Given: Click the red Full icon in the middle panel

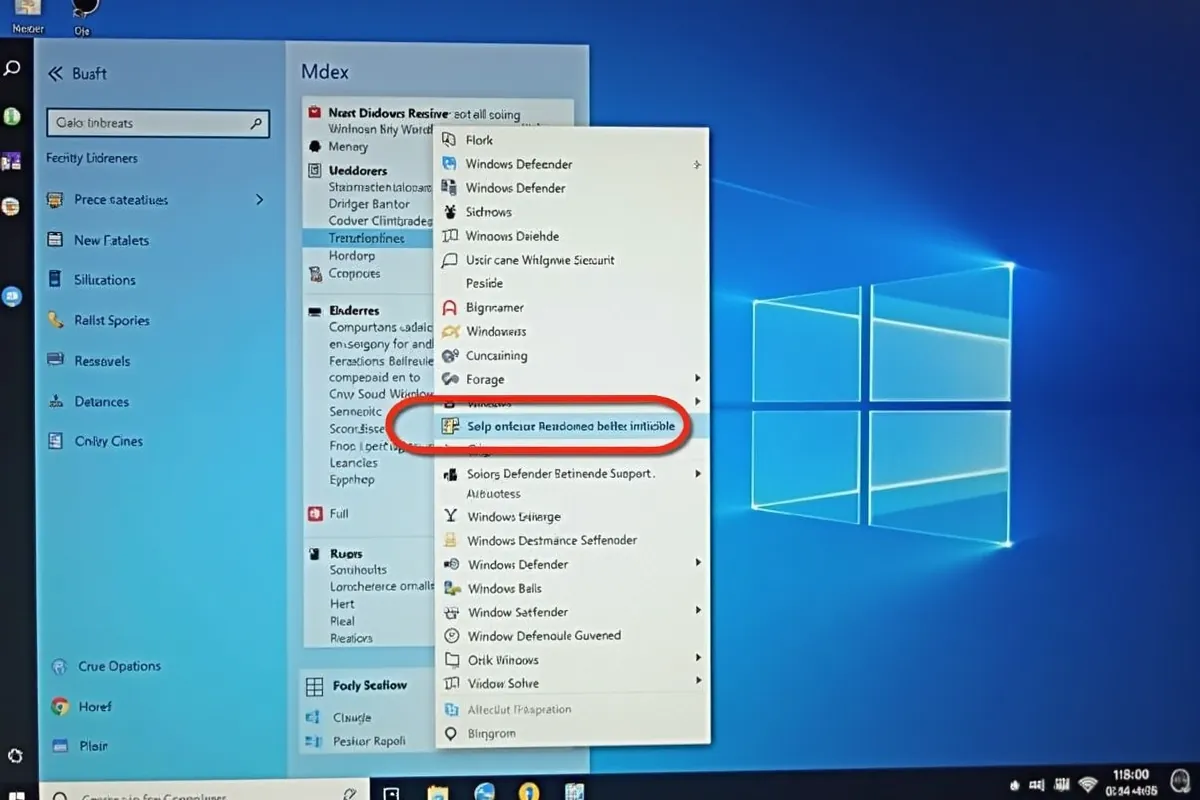Looking at the screenshot, I should click(x=313, y=513).
